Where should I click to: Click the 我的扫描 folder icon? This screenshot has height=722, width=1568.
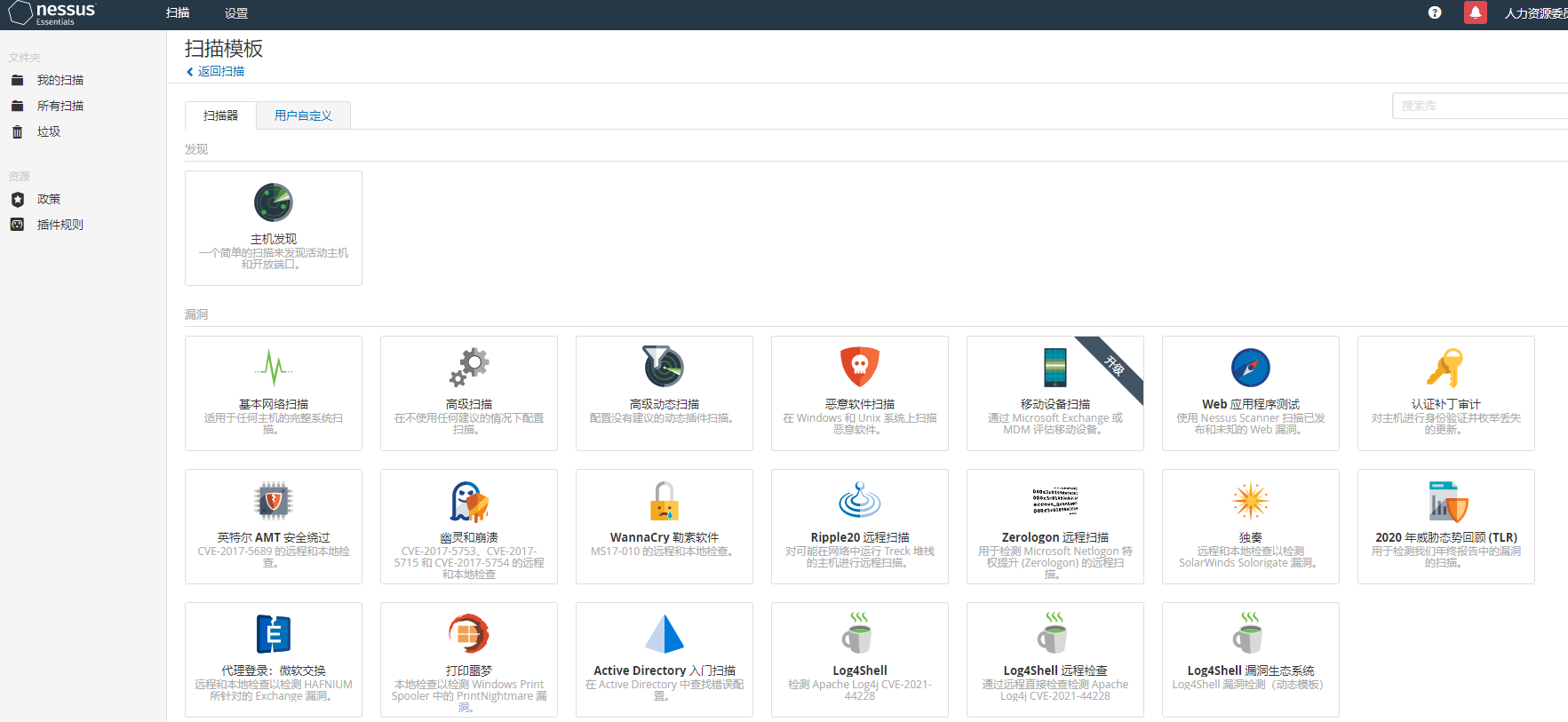click(x=17, y=80)
